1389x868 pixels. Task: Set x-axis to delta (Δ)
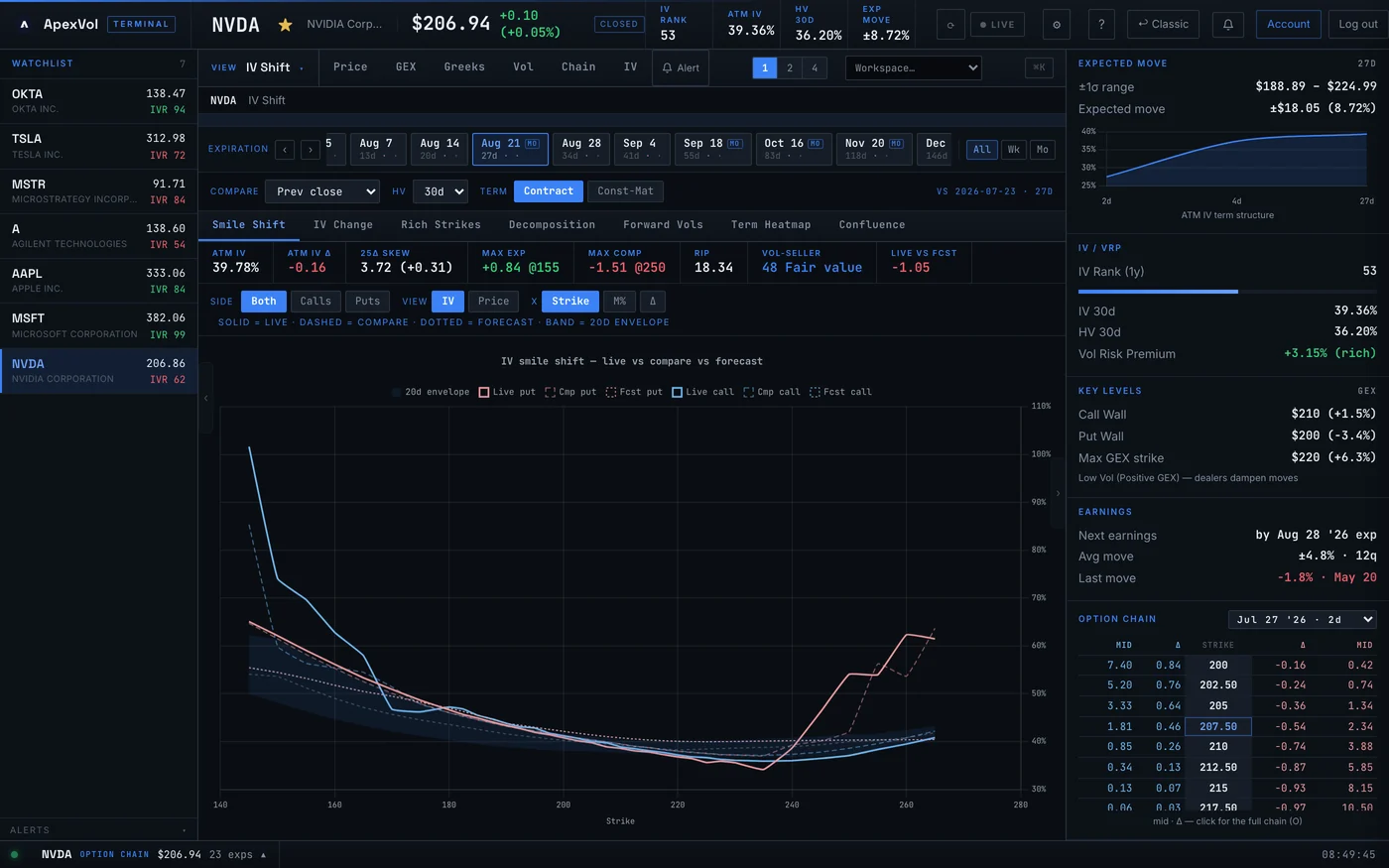coord(653,302)
